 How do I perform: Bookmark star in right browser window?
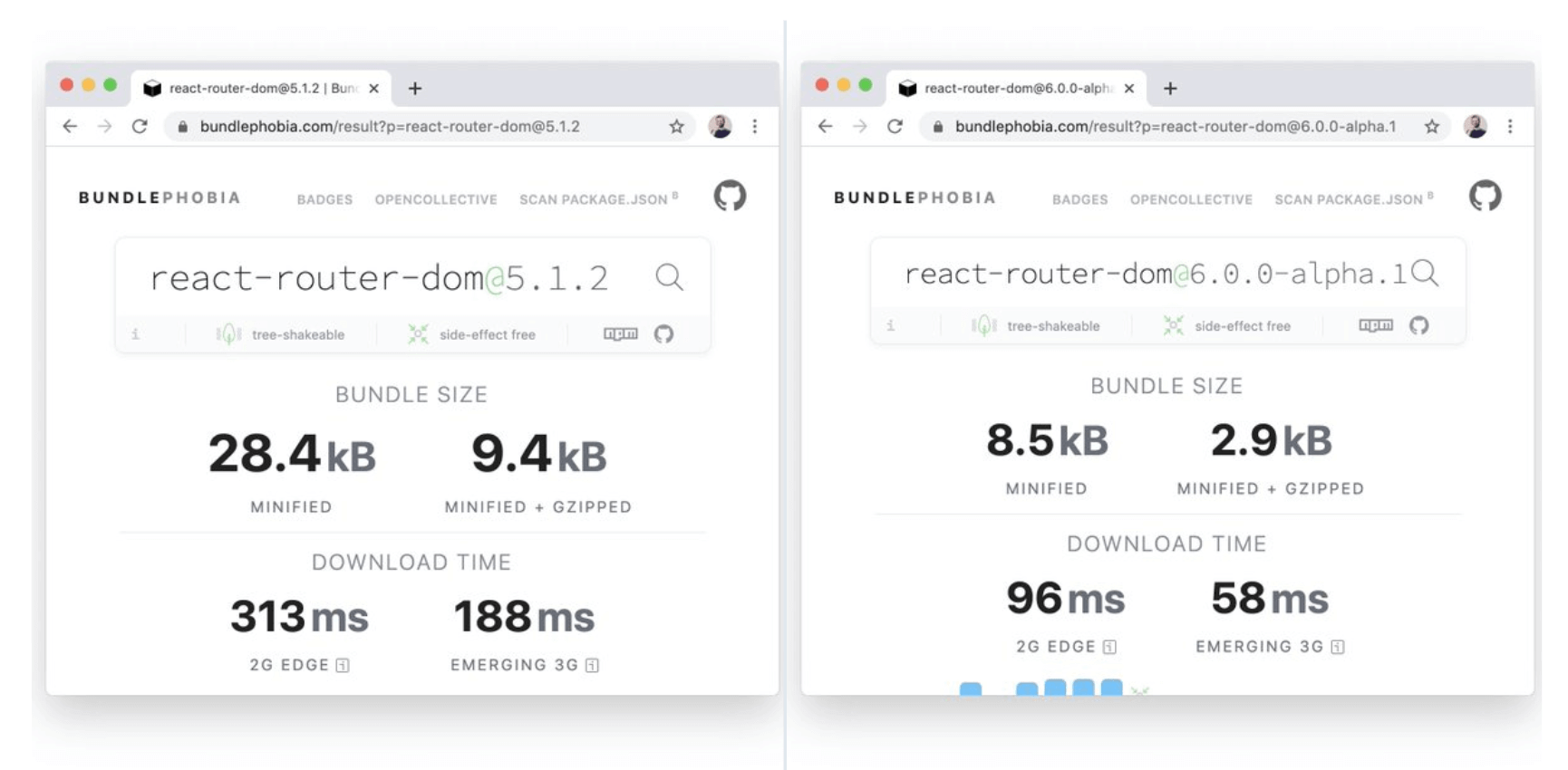tap(1431, 126)
